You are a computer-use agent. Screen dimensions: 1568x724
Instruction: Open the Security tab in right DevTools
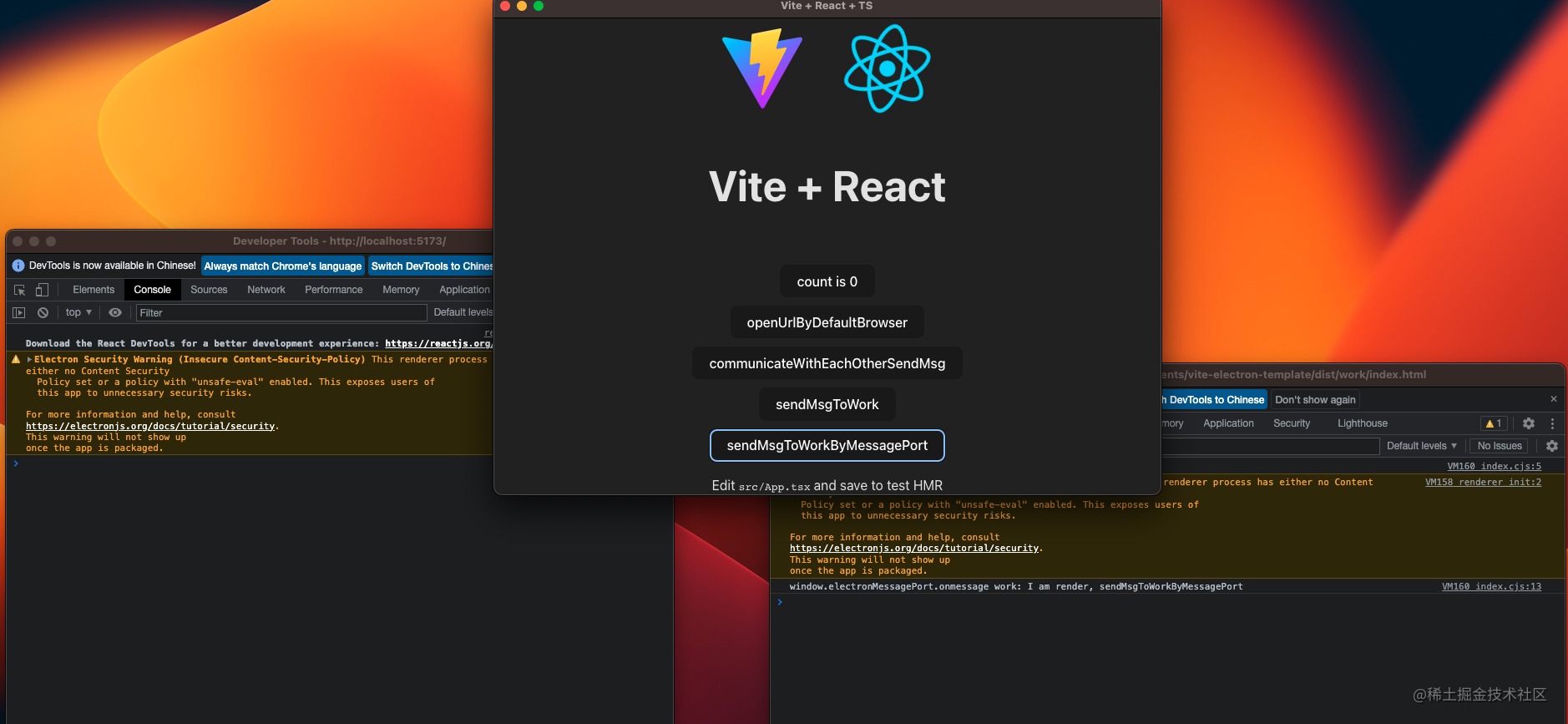point(1292,423)
